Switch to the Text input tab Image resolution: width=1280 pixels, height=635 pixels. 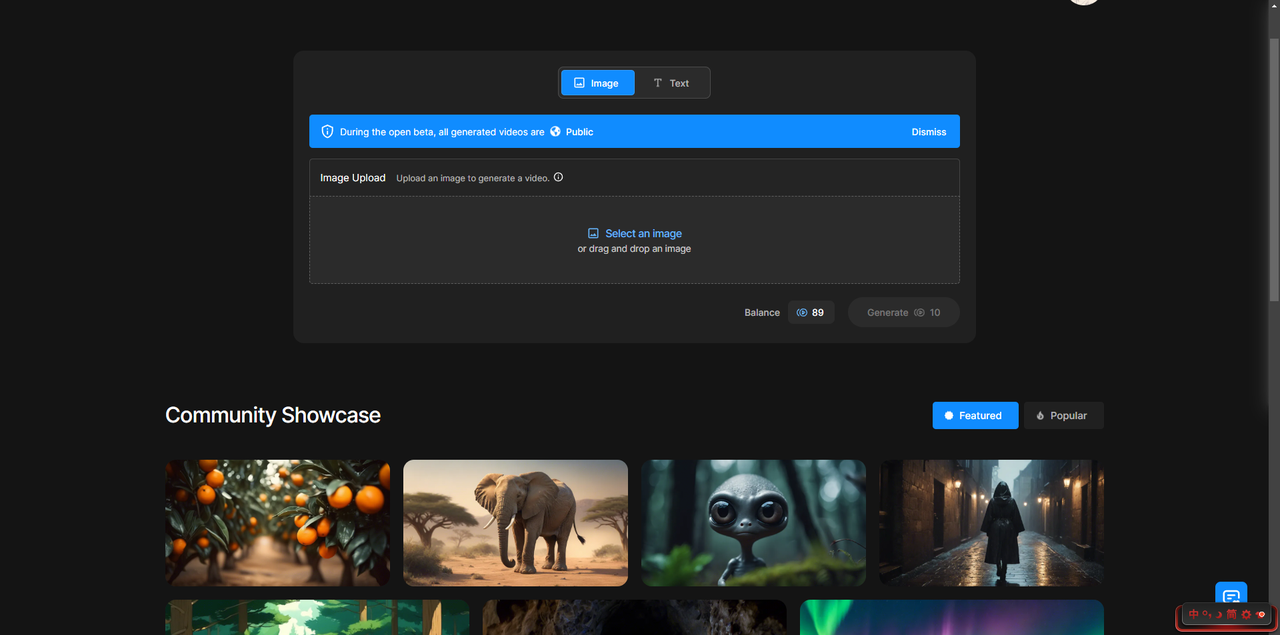[671, 83]
